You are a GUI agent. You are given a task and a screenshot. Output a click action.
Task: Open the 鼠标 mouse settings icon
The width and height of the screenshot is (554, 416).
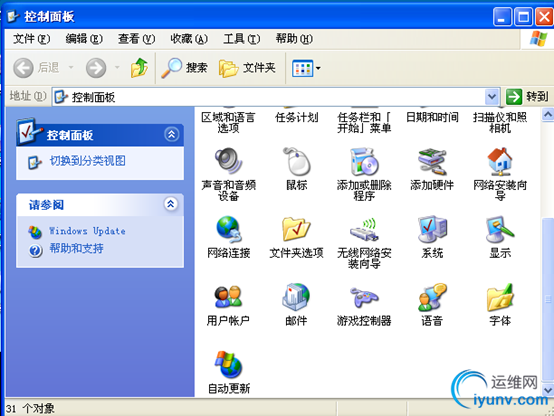coord(296,161)
